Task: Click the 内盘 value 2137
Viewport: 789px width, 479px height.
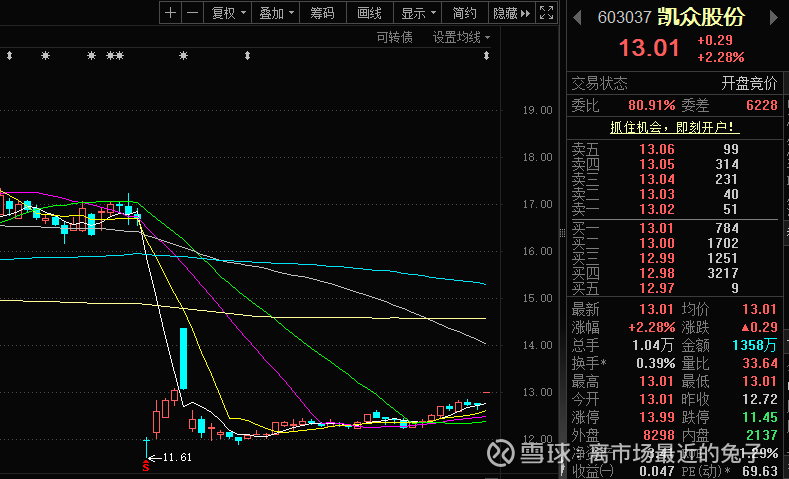Action: [x=760, y=436]
